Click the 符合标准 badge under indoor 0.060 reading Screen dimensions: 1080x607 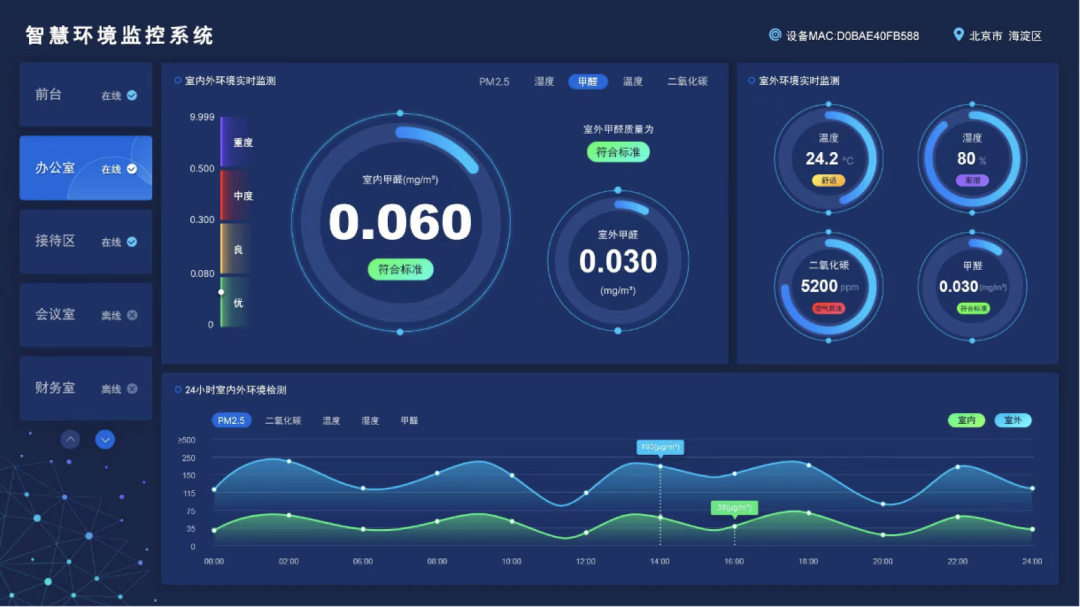tap(400, 269)
